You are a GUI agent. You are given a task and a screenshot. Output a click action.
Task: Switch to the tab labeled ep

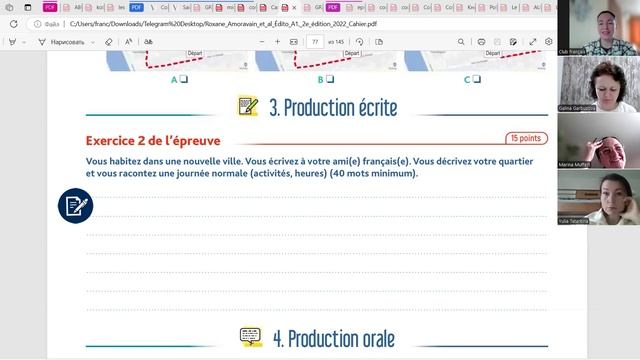[x=355, y=7]
